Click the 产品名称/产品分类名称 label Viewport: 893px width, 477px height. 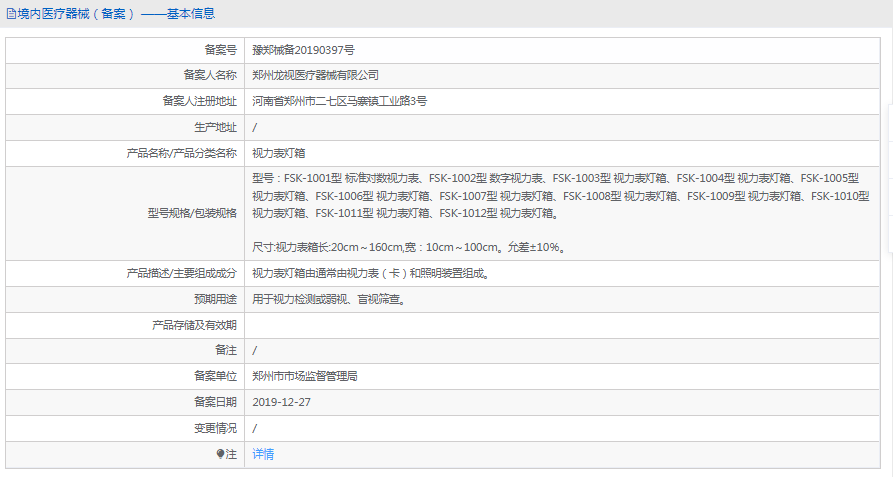click(x=182, y=153)
